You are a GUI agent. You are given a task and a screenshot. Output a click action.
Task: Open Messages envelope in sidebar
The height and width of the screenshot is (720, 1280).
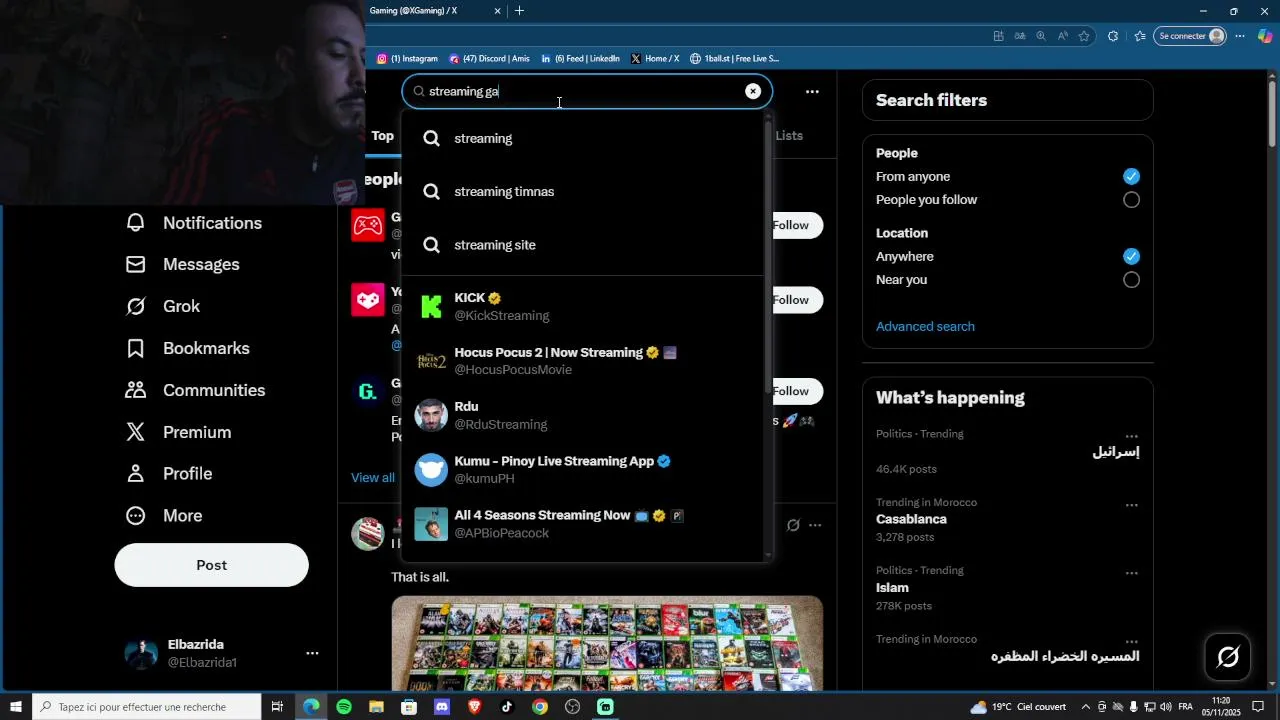[182, 264]
